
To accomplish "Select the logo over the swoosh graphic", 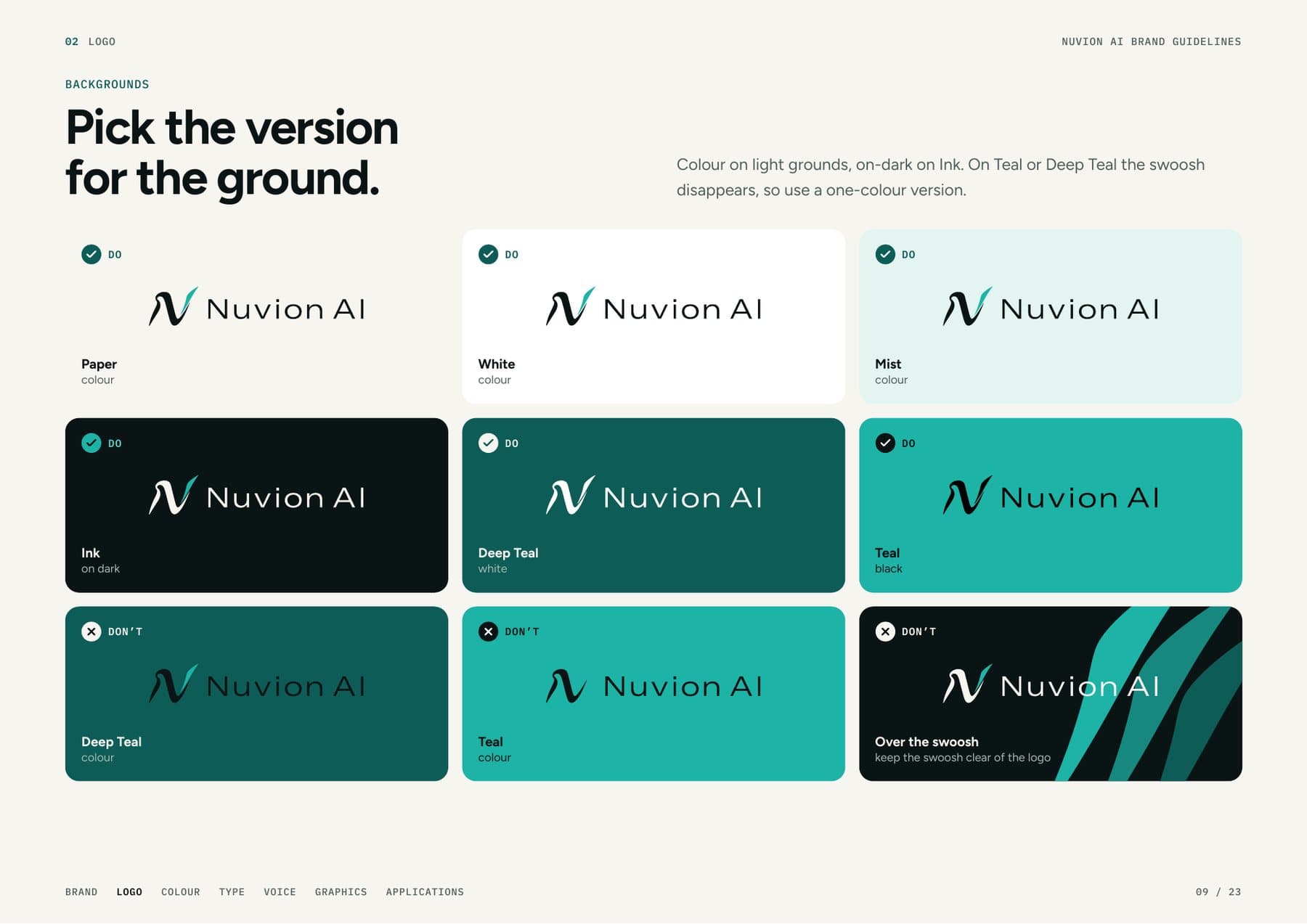I will 1051,684.
